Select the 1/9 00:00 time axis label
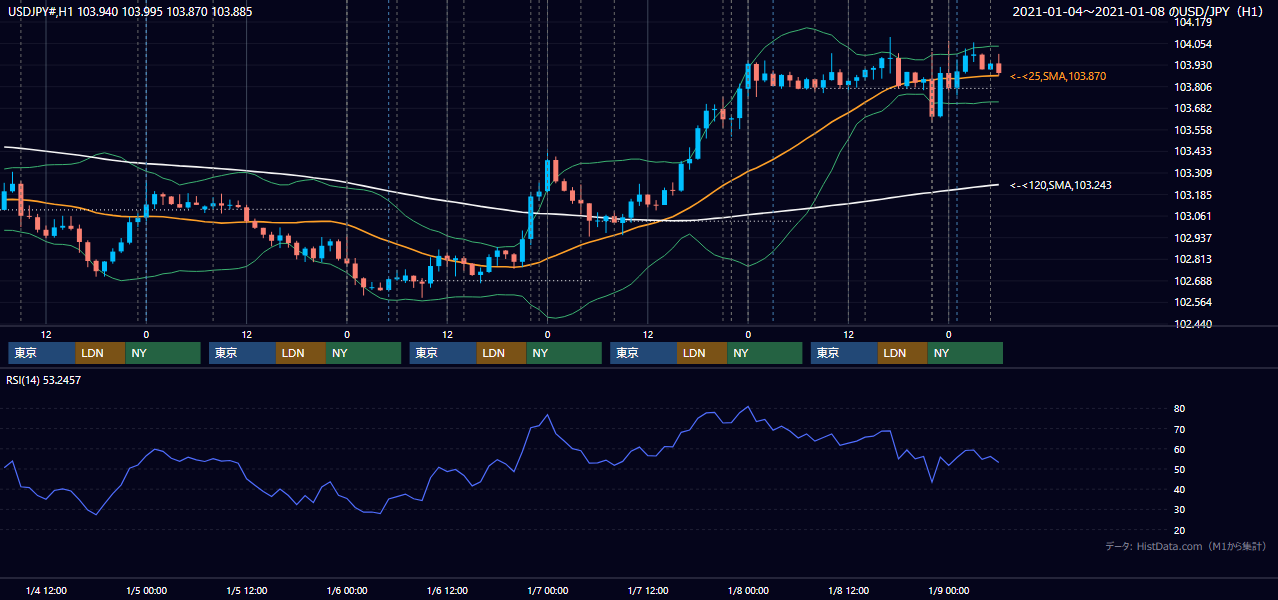Viewport: 1278px width, 600px height. (949, 590)
